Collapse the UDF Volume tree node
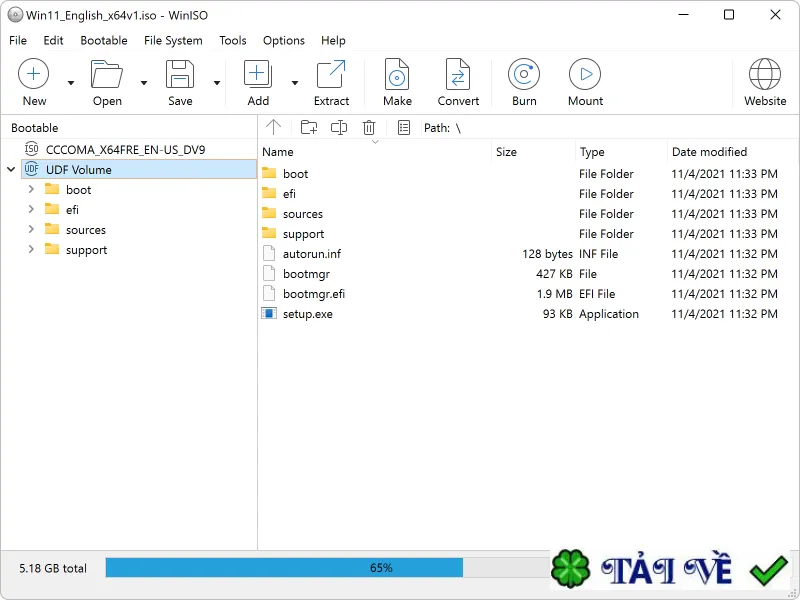 click(11, 169)
